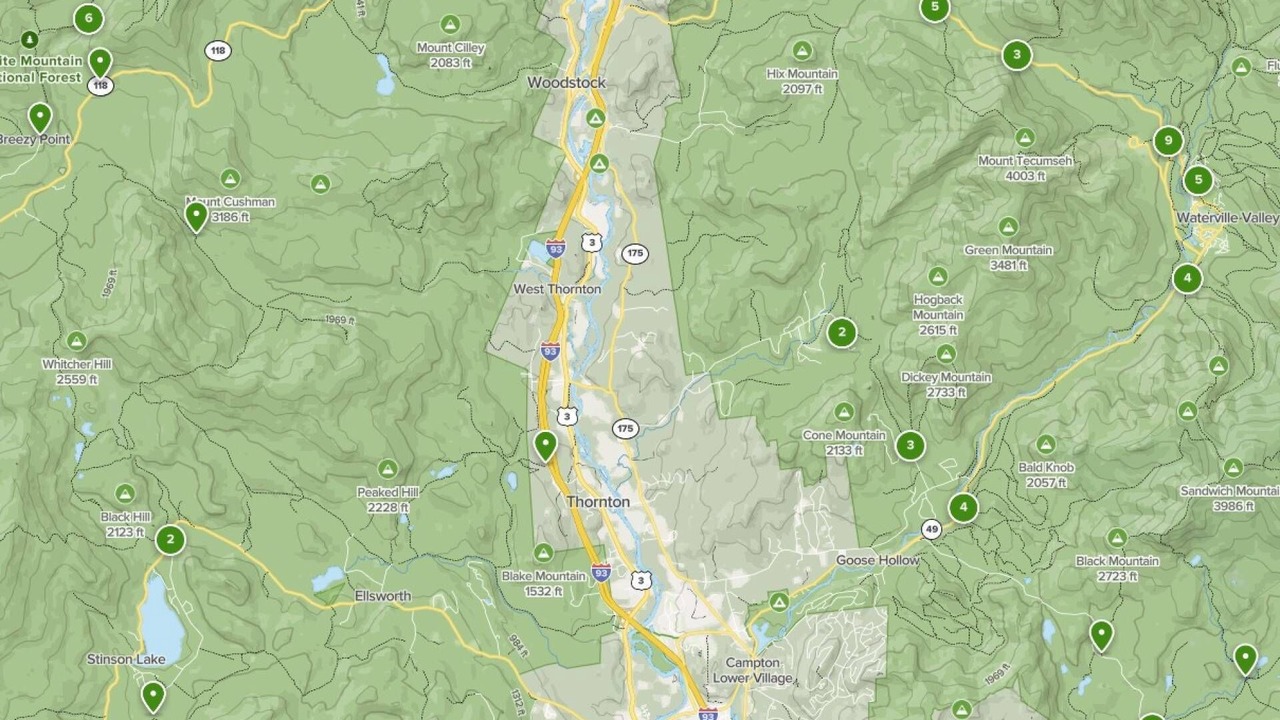Click the trail pin near Thornton
Image resolution: width=1280 pixels, height=720 pixels.
point(545,446)
